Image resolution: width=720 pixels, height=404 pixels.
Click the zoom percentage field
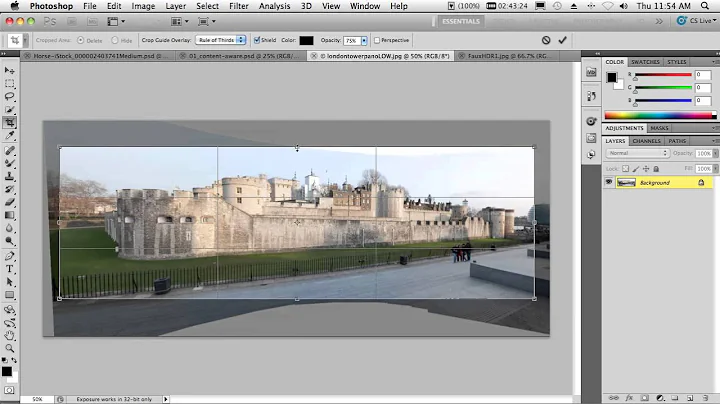(38, 399)
